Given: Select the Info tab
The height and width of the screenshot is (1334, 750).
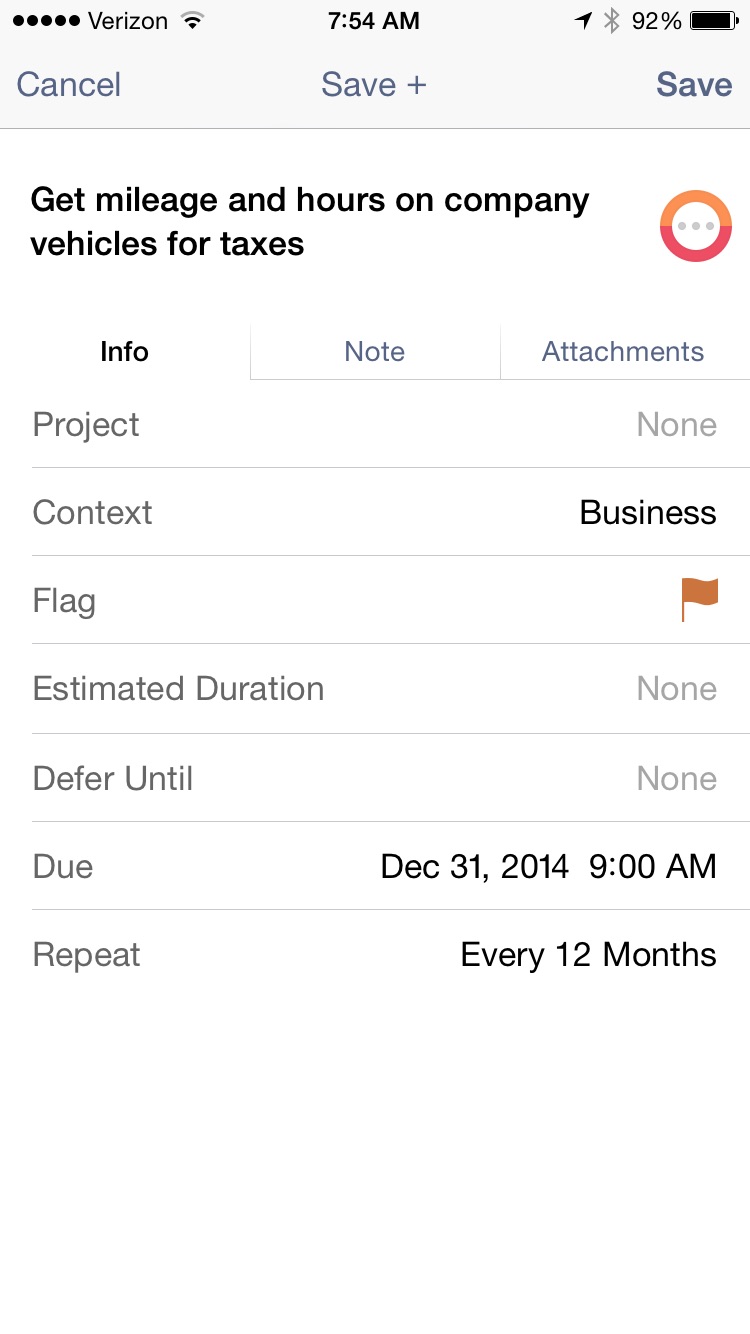Looking at the screenshot, I should (x=125, y=352).
